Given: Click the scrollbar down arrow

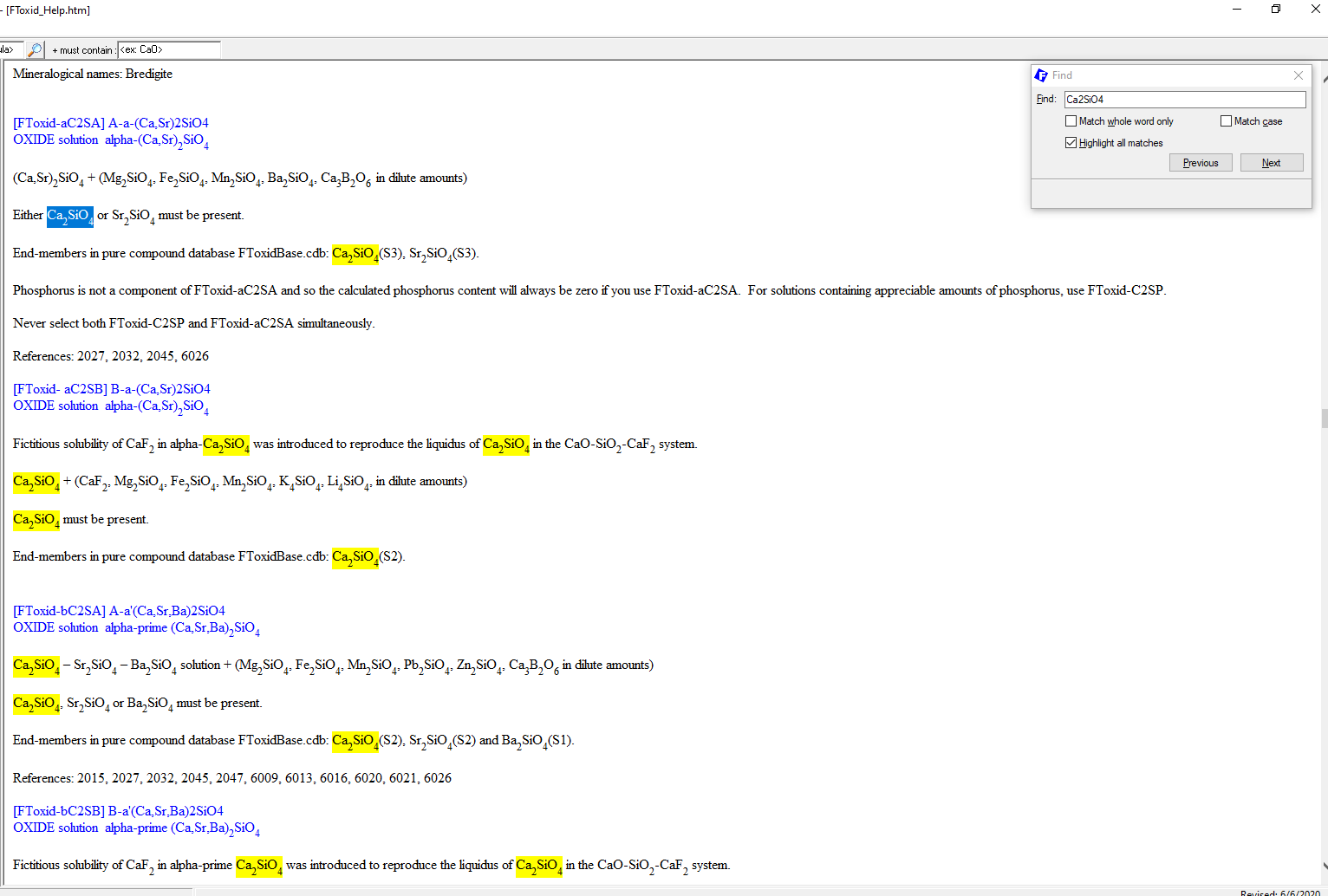Looking at the screenshot, I should [1324, 866].
